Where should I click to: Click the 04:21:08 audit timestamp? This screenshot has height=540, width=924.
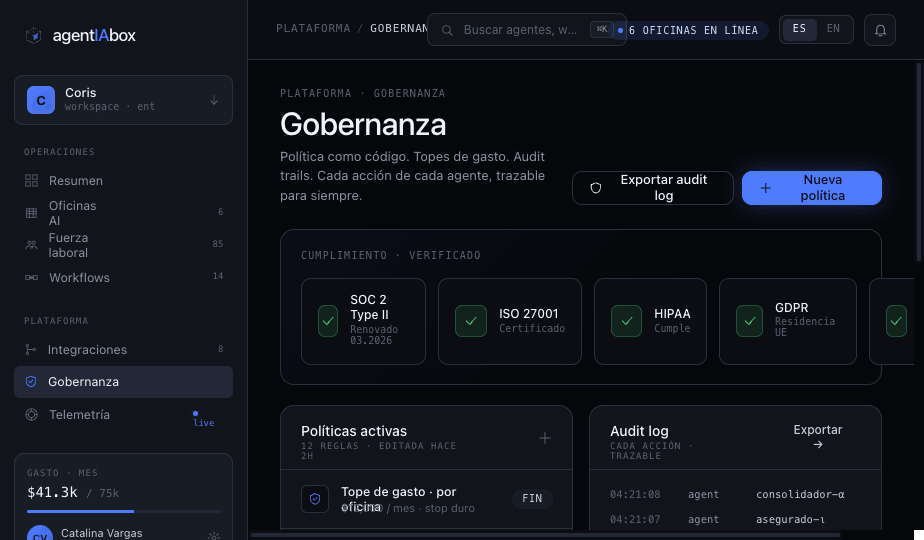click(635, 495)
